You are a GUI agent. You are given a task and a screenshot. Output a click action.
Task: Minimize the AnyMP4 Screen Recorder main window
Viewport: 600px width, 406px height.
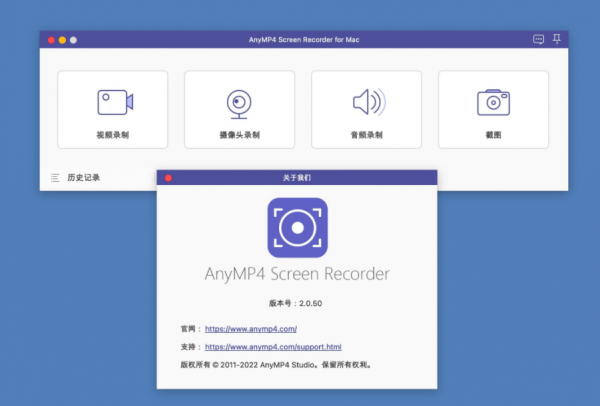click(x=62, y=40)
